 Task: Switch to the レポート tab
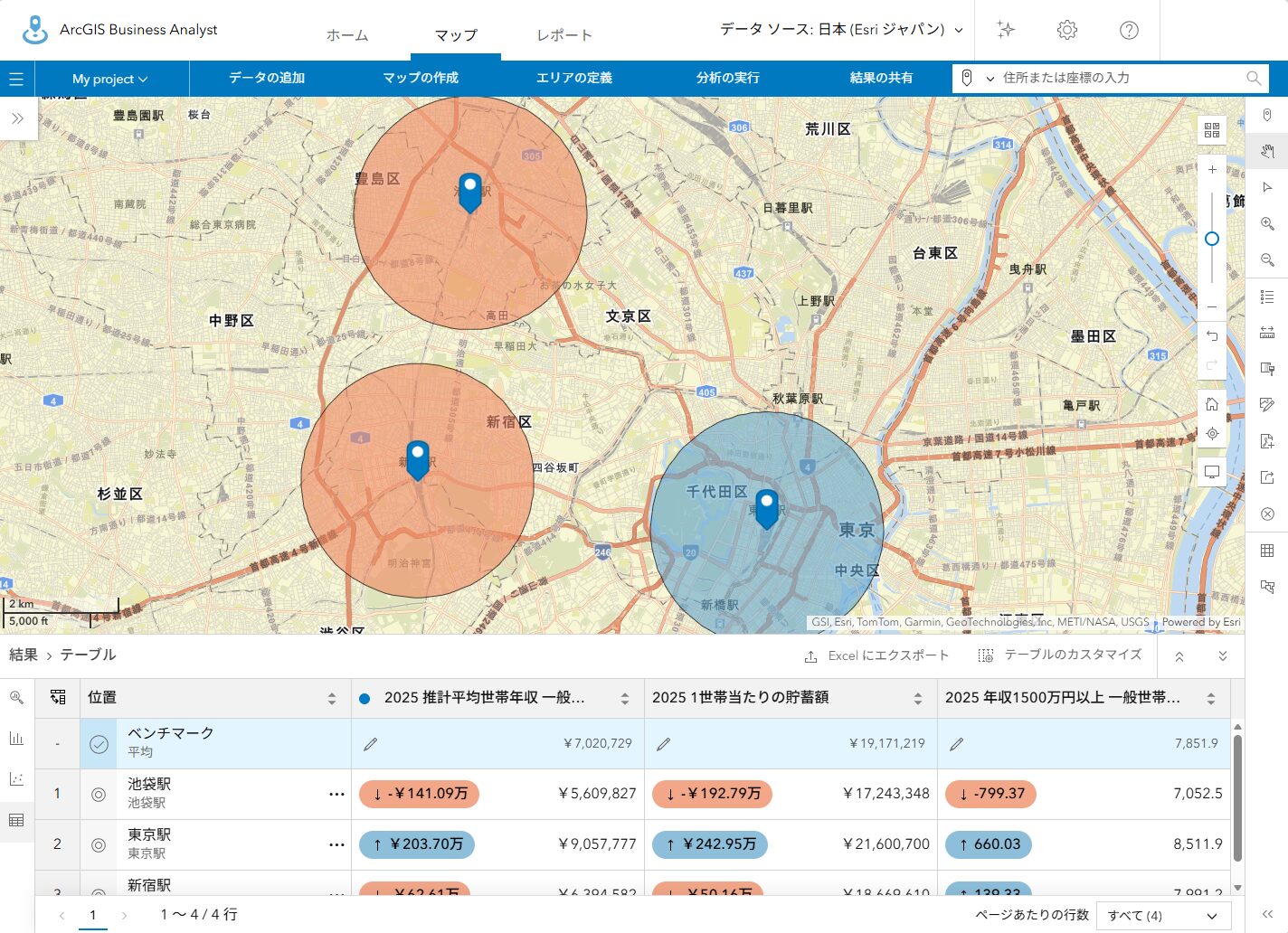tap(563, 35)
